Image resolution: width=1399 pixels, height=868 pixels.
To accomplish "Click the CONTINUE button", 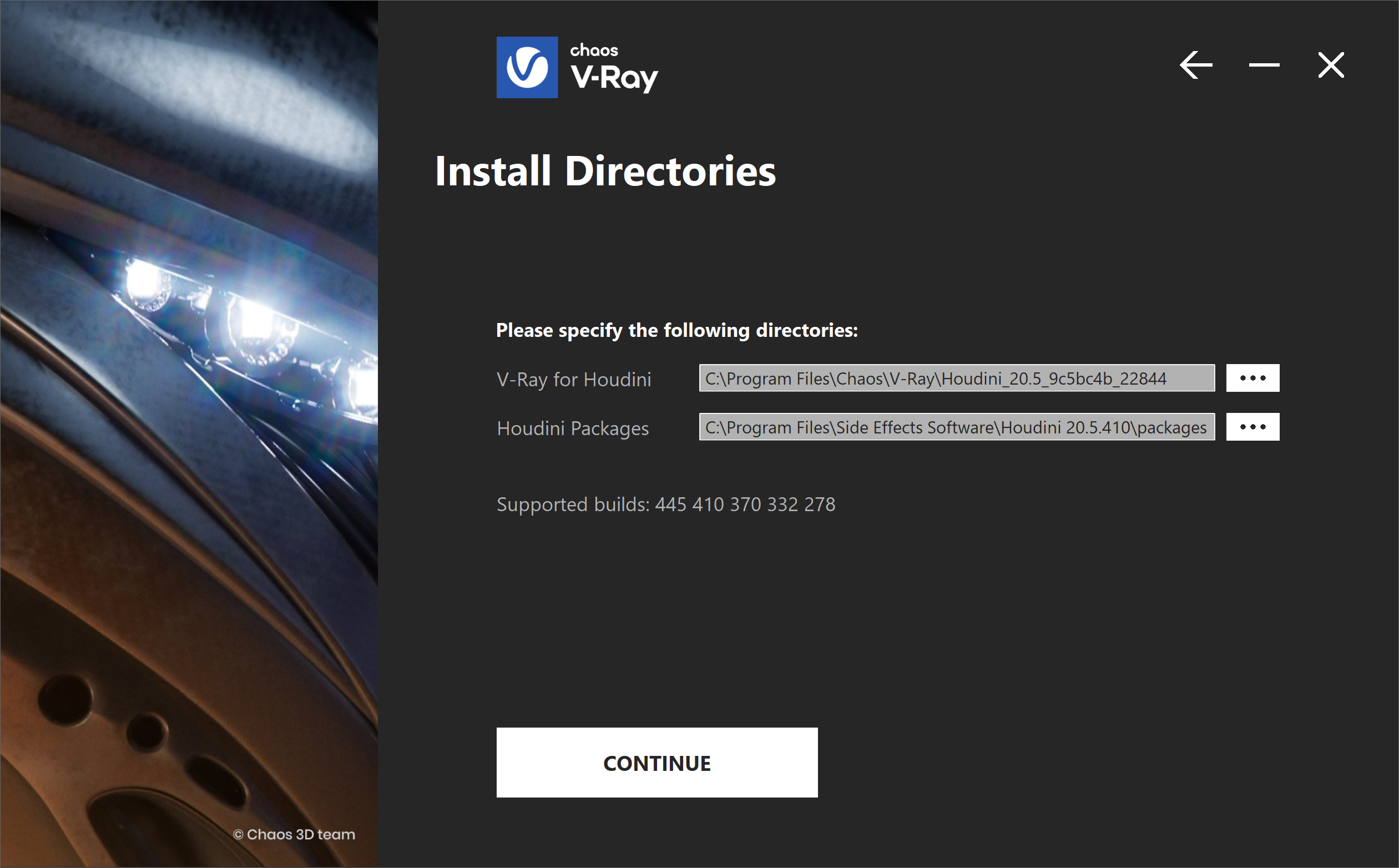I will coord(656,763).
